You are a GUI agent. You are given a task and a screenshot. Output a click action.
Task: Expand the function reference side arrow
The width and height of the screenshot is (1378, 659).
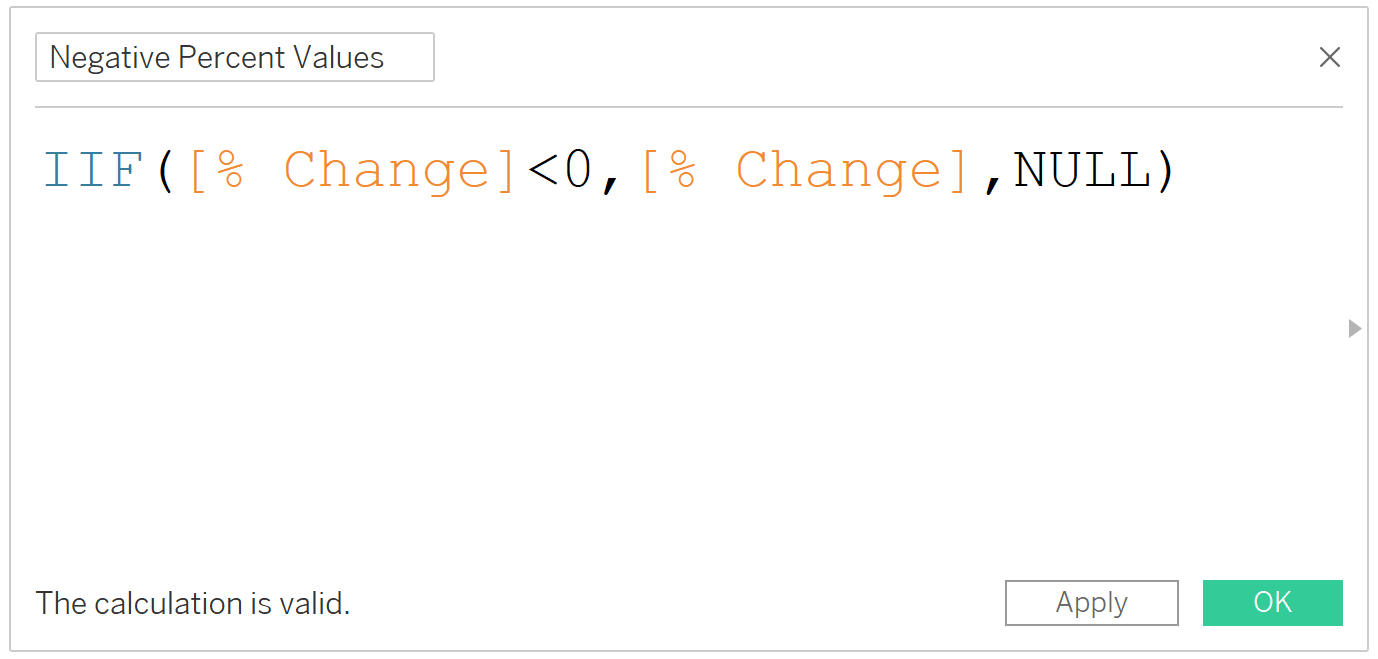(x=1355, y=328)
